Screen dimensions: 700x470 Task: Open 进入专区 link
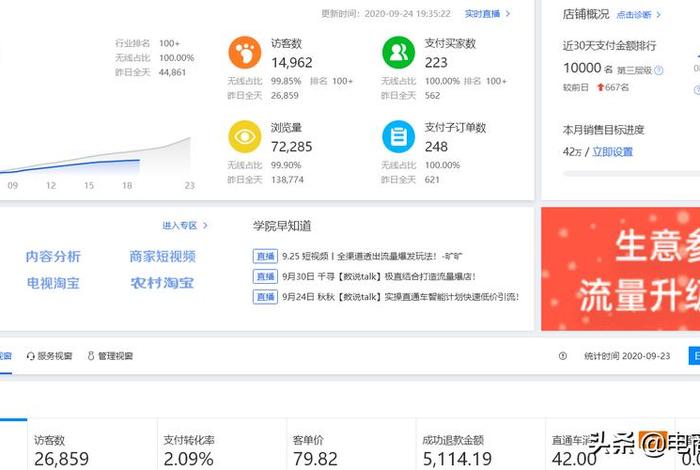pos(179,225)
